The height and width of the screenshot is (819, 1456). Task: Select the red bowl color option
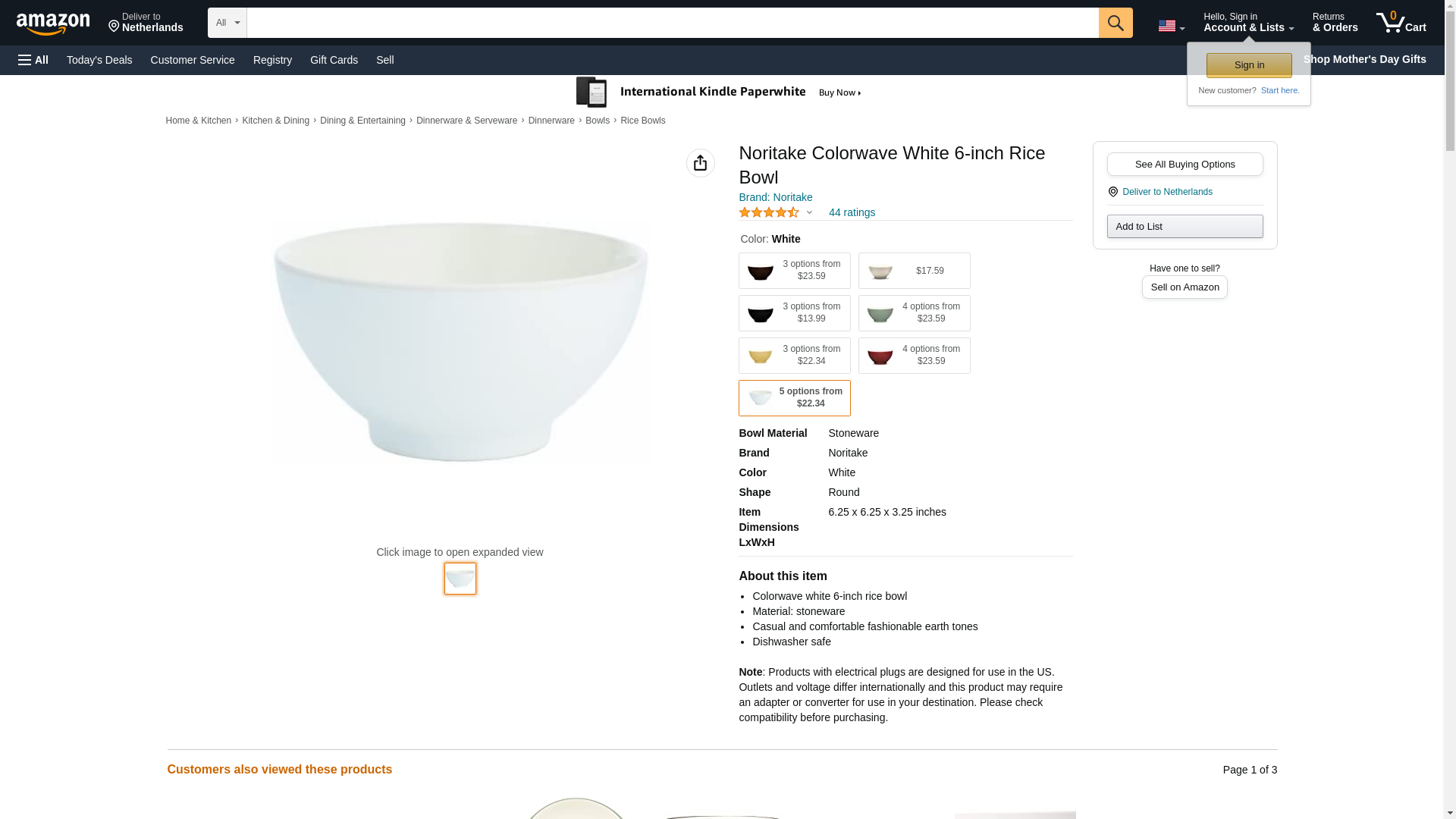(x=914, y=356)
